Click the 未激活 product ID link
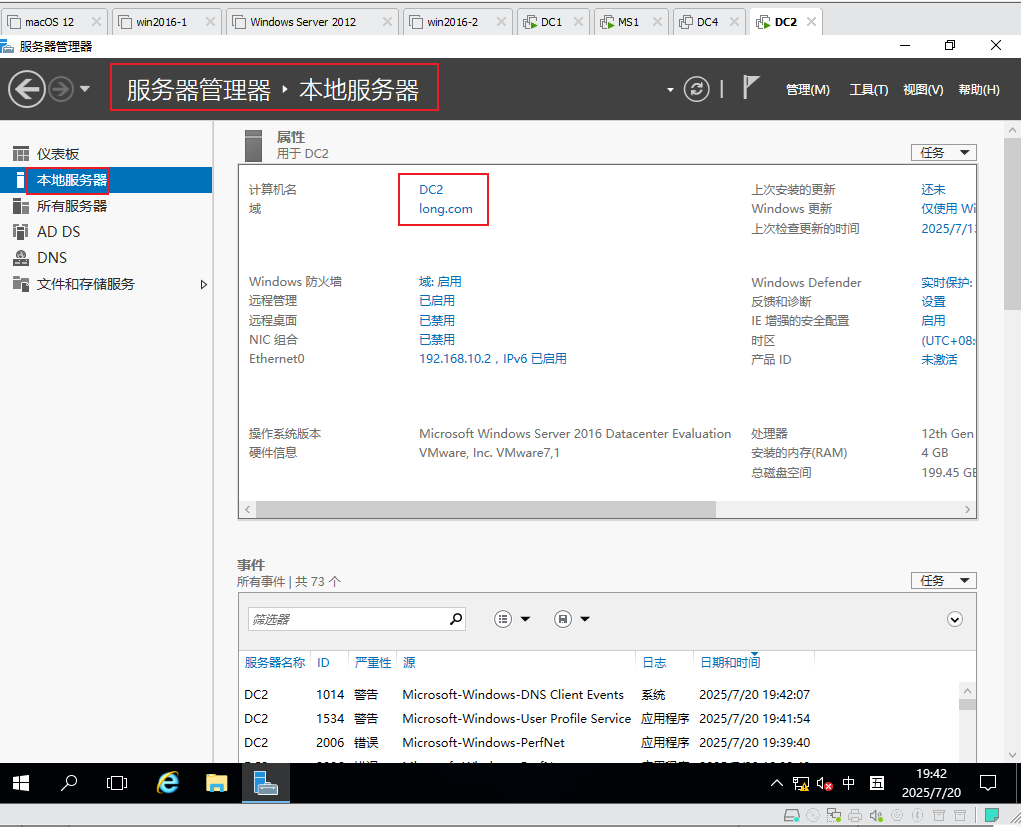 (x=939, y=359)
